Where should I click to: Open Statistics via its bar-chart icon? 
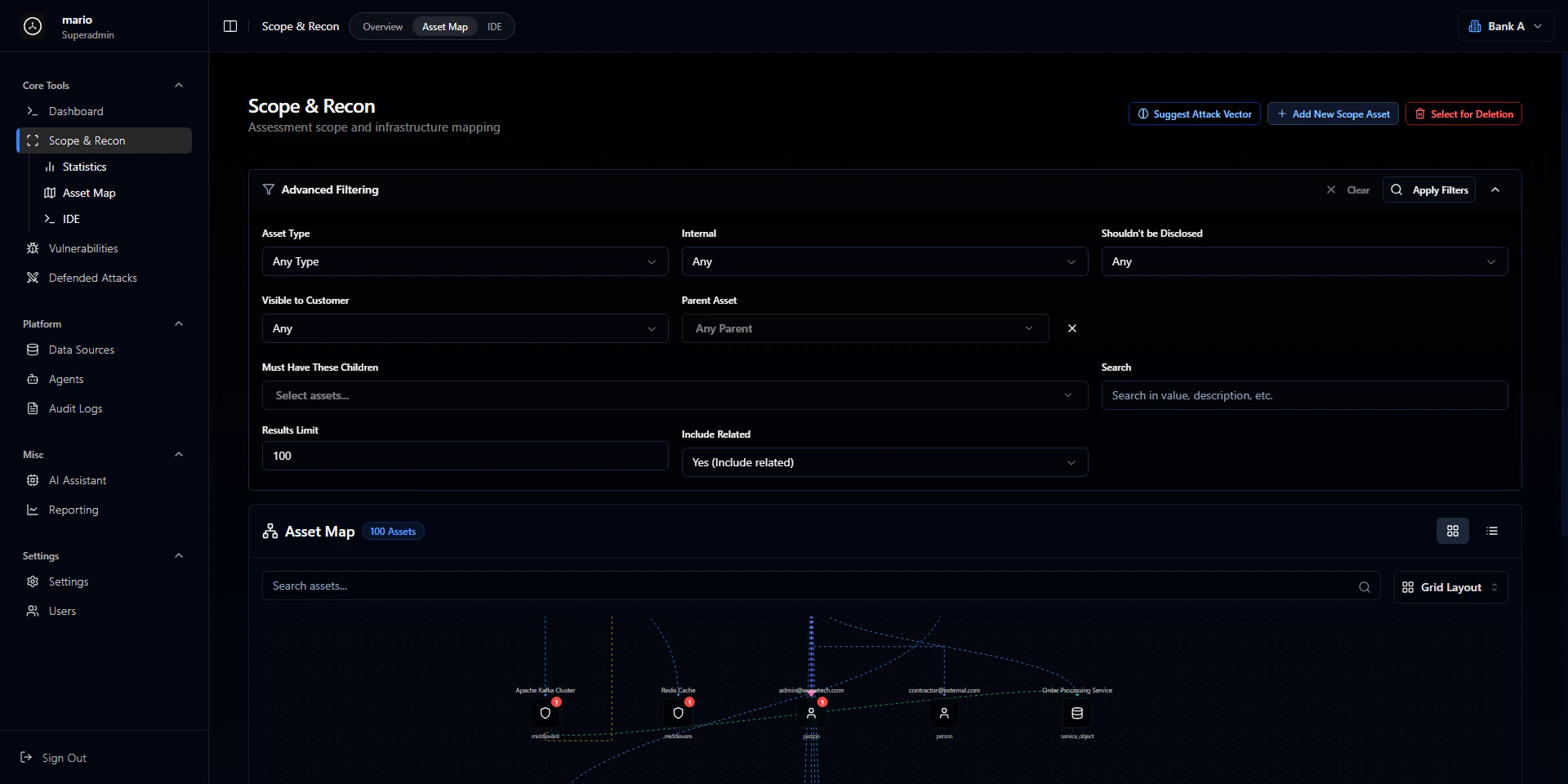[51, 167]
